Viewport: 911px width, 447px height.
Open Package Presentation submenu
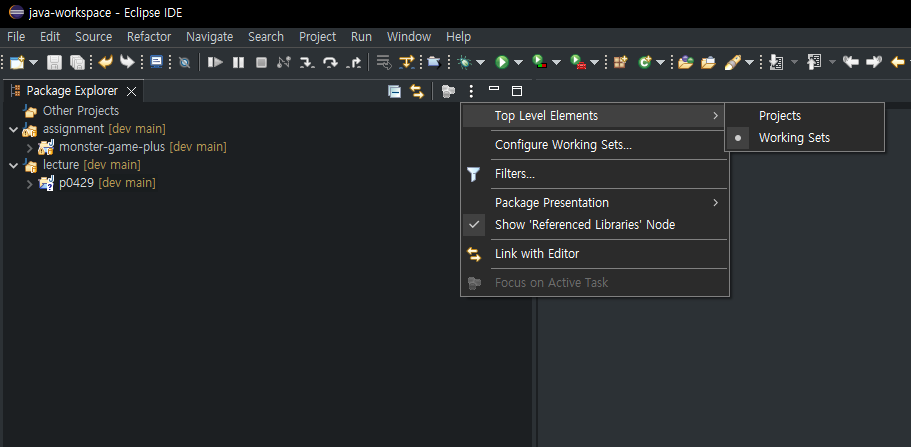[x=594, y=203]
